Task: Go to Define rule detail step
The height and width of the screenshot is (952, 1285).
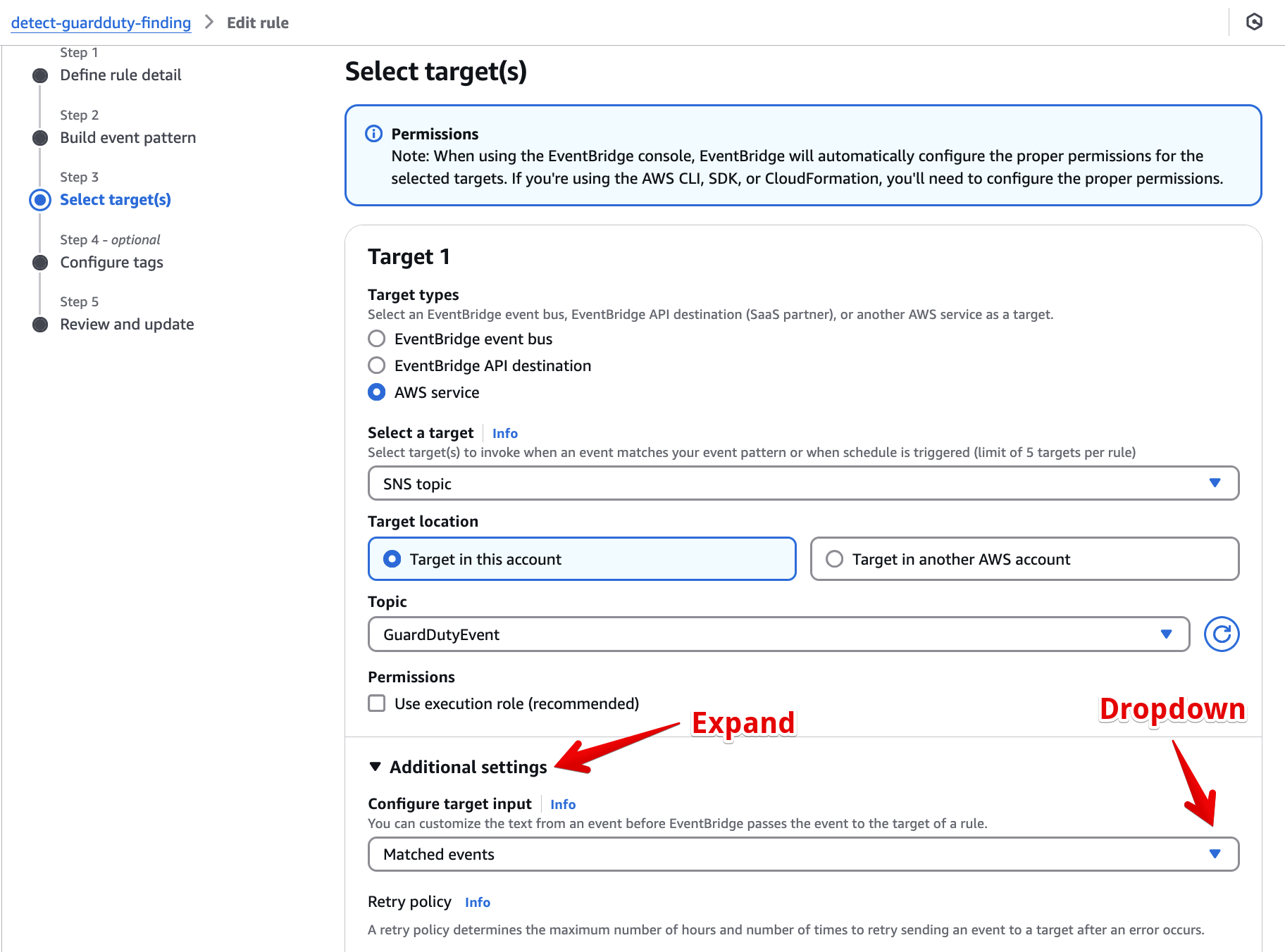Action: click(x=120, y=75)
